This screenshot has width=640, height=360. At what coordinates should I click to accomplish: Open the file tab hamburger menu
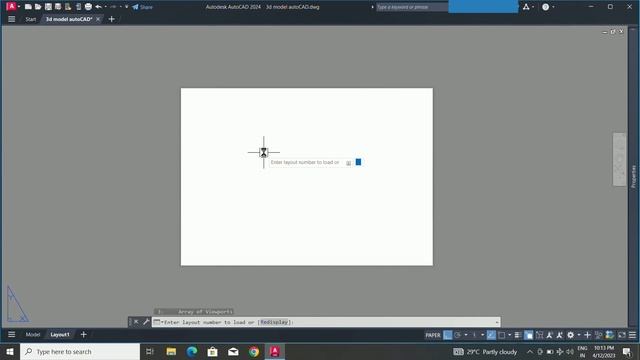click(x=11, y=19)
